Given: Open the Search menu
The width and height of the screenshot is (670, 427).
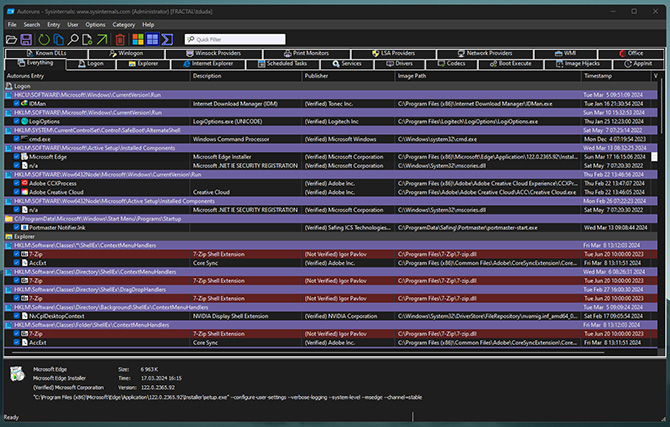Looking at the screenshot, I should click(x=32, y=25).
